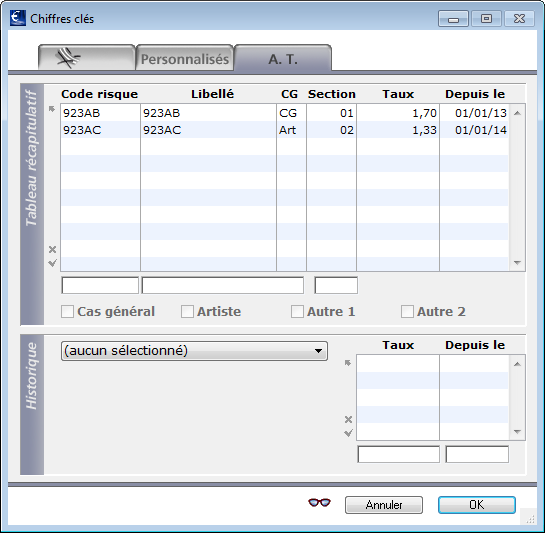Switch to the Personnalisés tab
The image size is (545, 533).
[185, 58]
